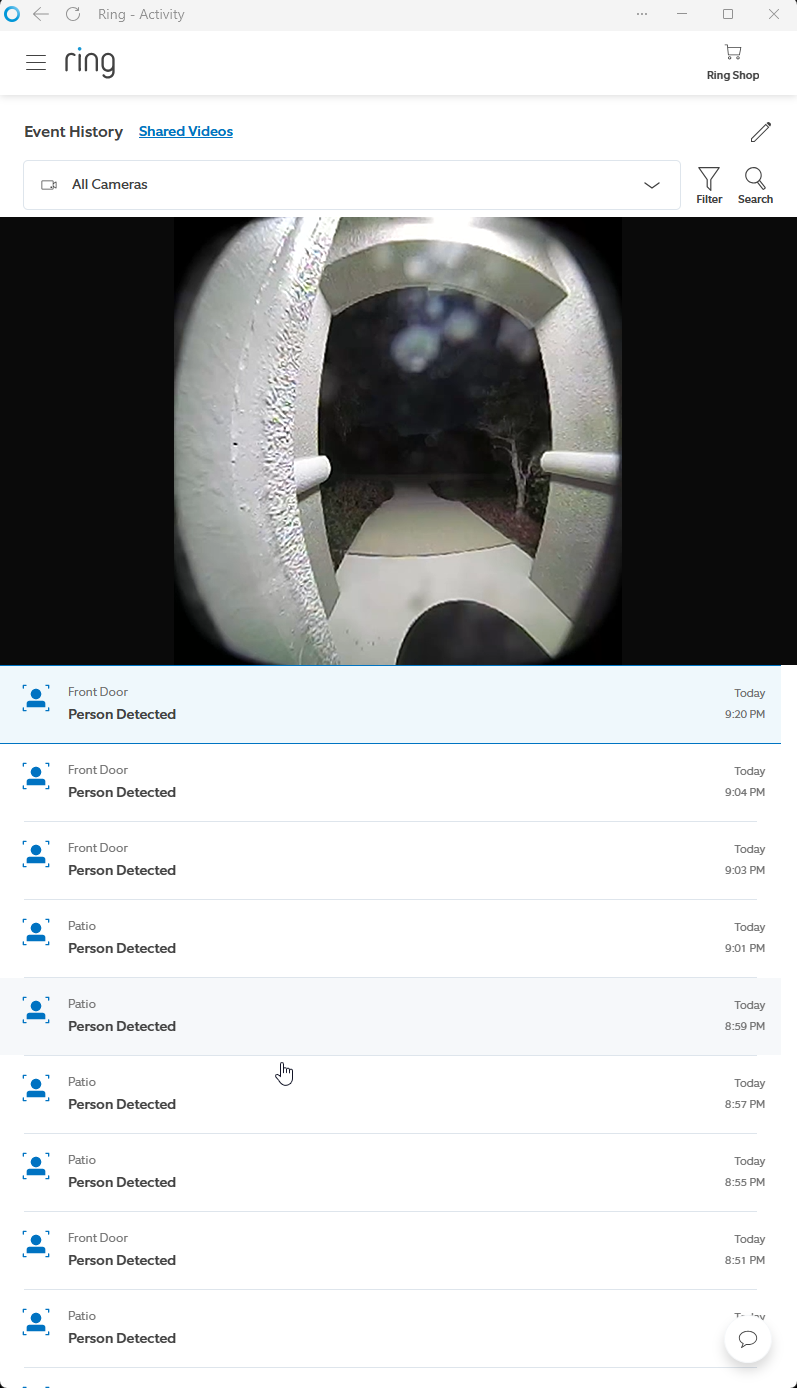Select Person Detected text at 8:57 PM

coord(122,1104)
